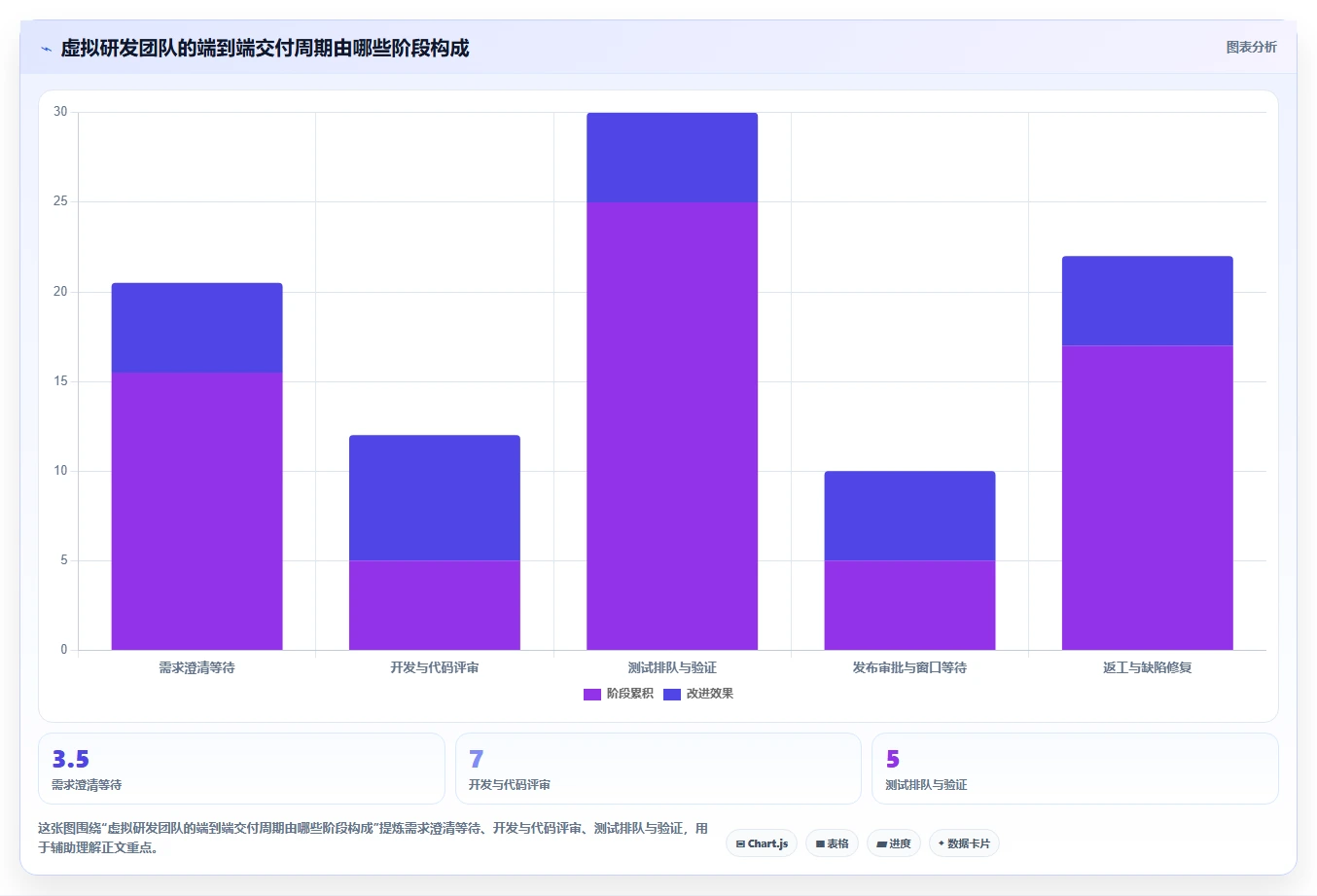Click the y-axis value 15

[60, 381]
